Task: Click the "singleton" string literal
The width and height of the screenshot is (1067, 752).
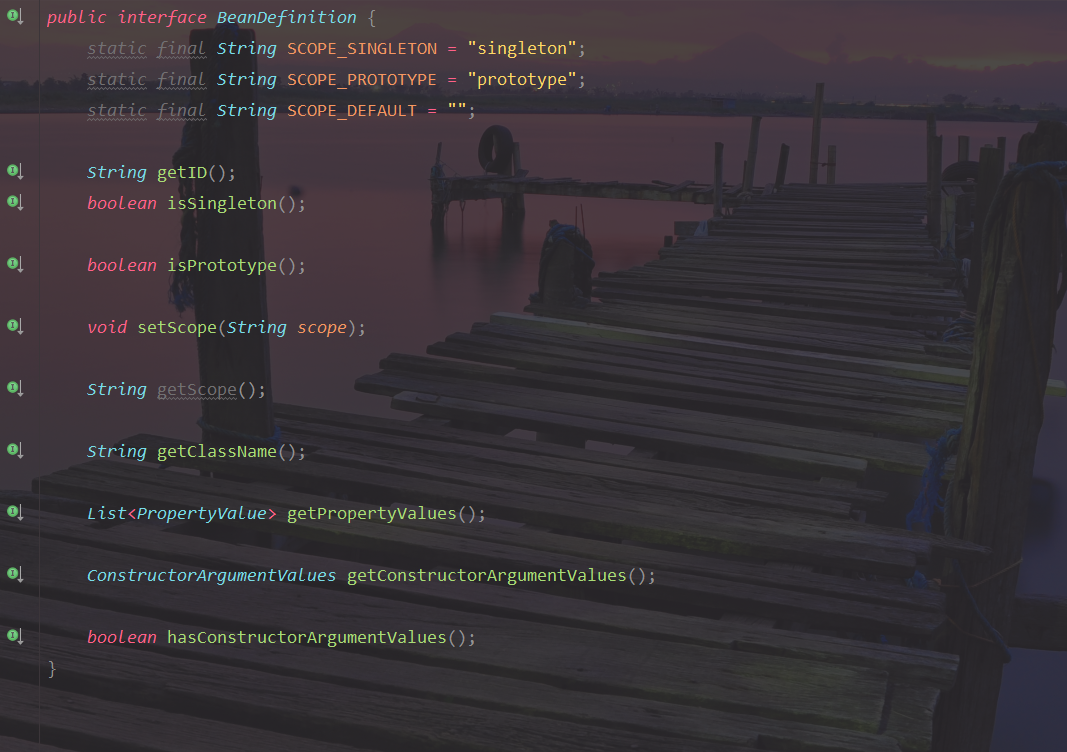Action: coord(522,48)
